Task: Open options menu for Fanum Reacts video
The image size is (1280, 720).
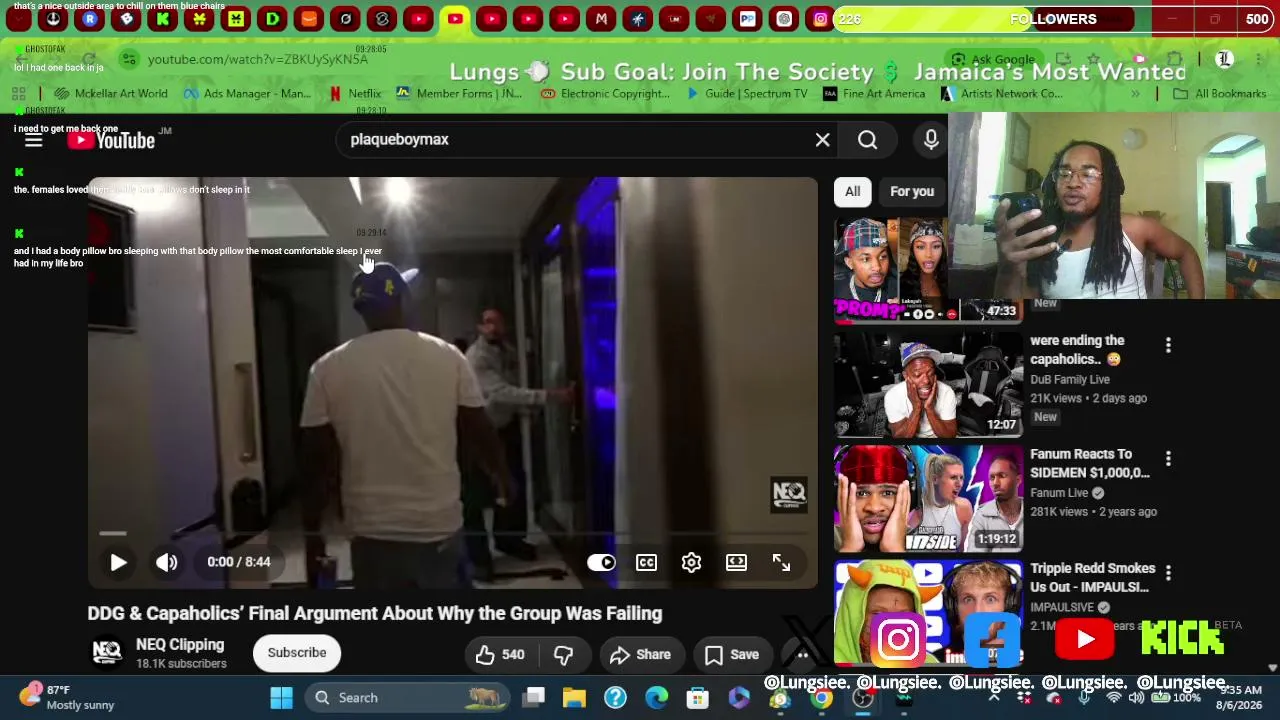Action: point(1168,459)
